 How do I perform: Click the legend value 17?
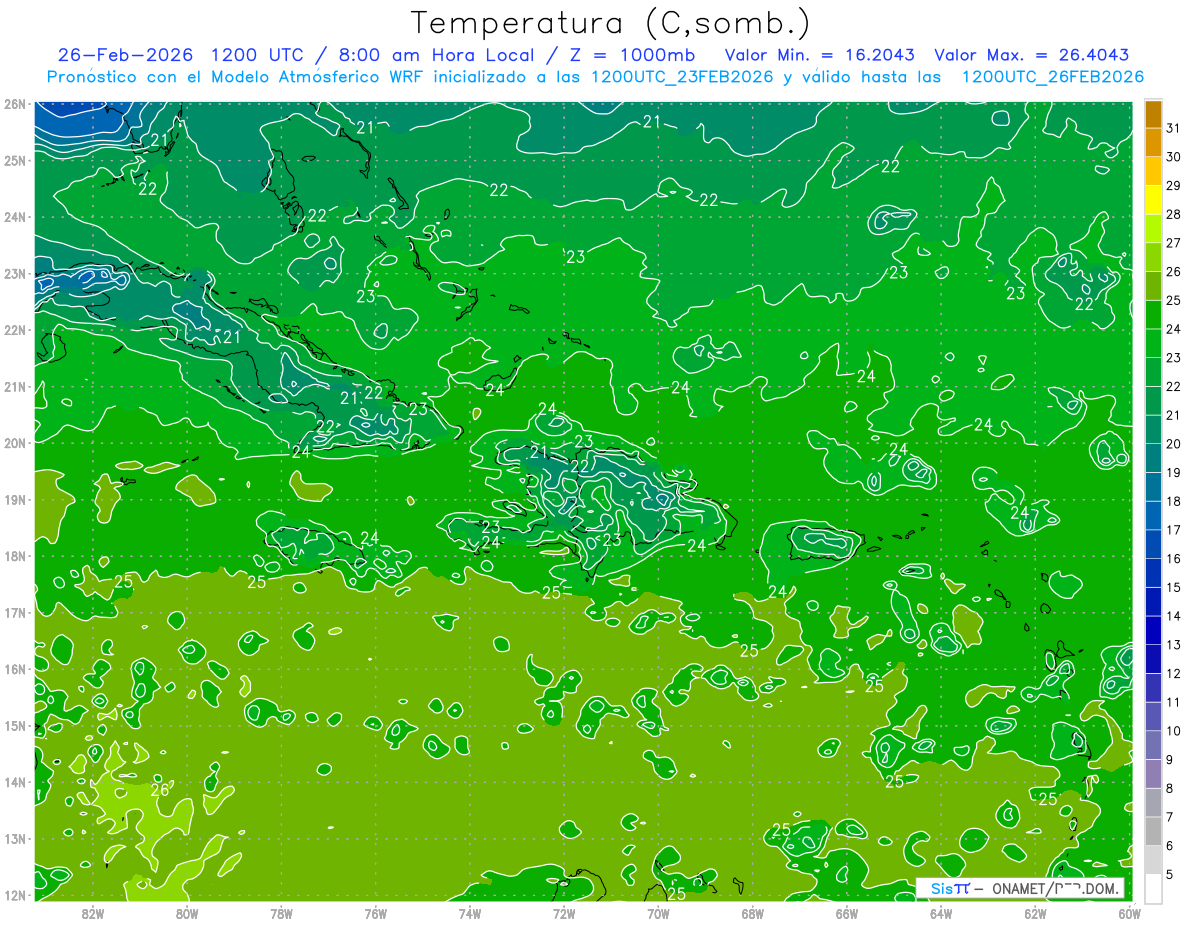1173,530
